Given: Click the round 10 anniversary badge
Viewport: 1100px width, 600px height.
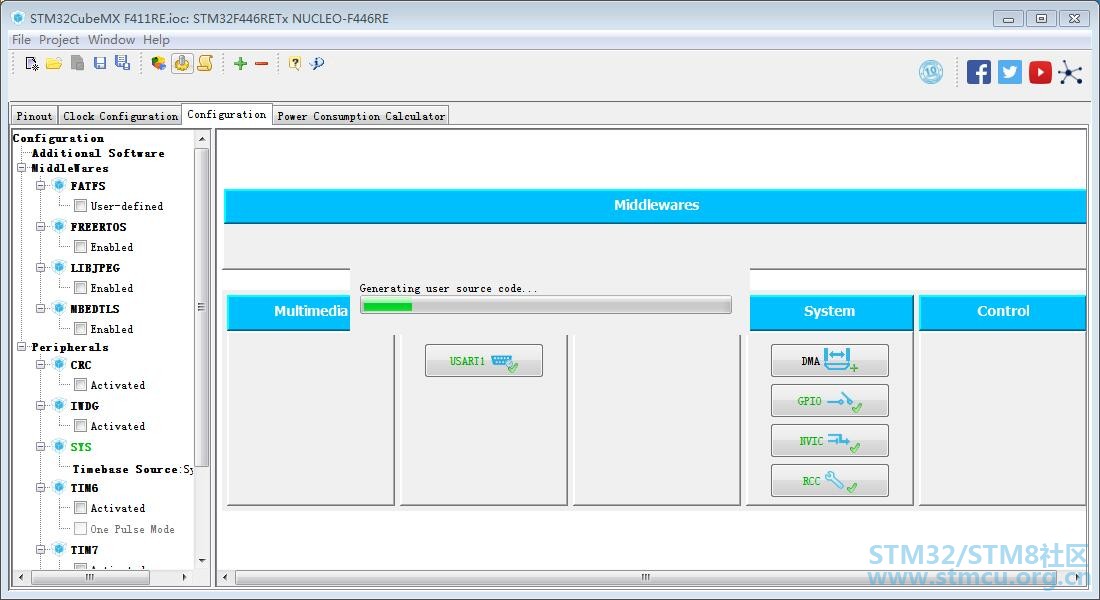Looking at the screenshot, I should (x=931, y=72).
